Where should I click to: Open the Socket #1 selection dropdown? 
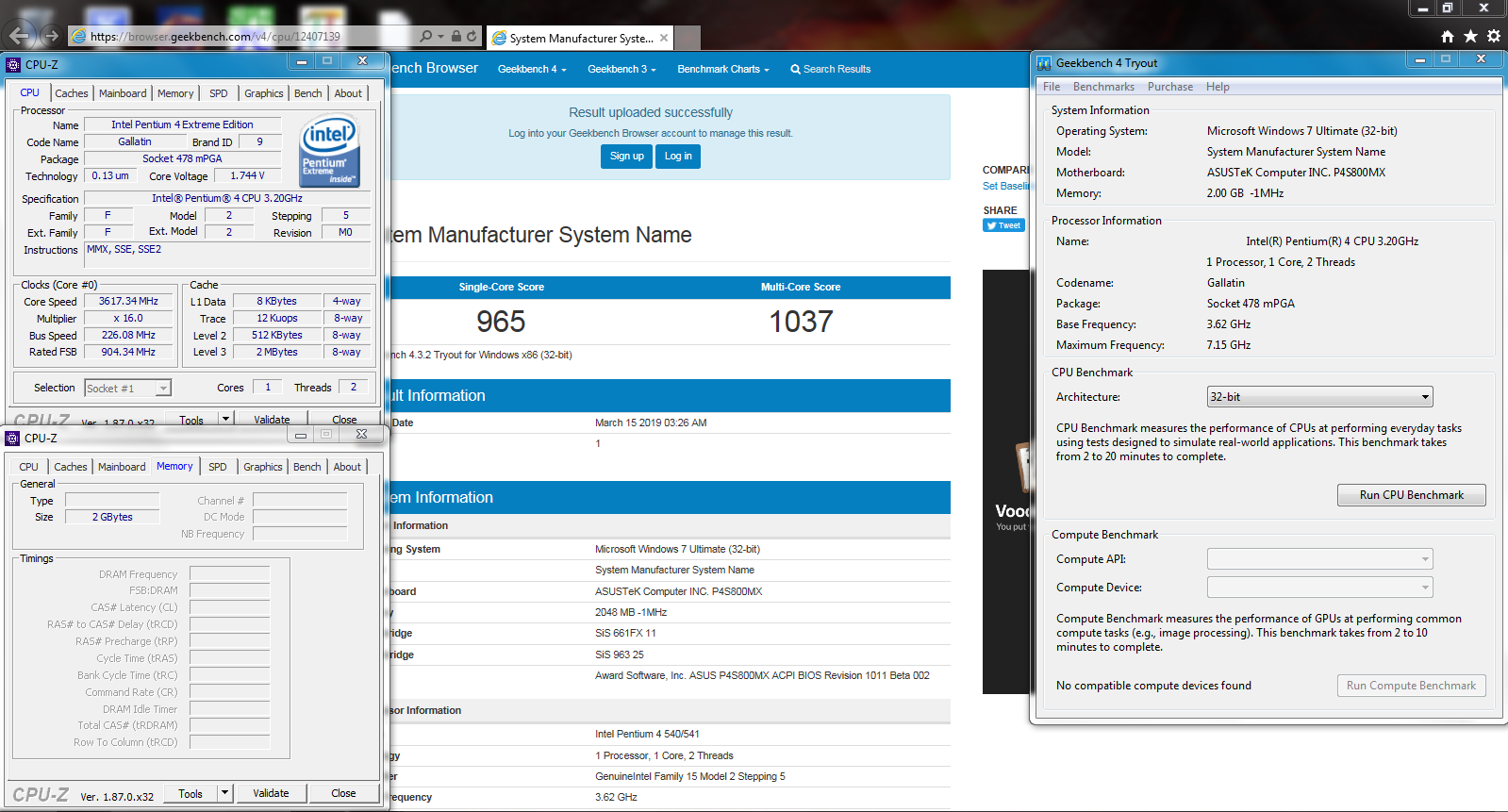click(127, 388)
